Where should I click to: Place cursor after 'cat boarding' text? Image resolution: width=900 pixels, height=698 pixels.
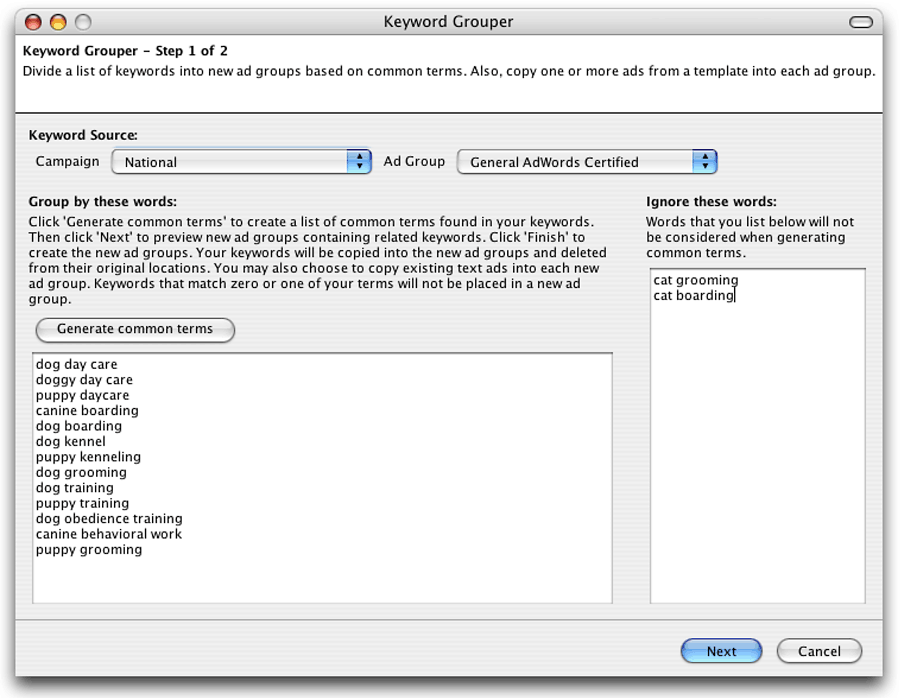[x=736, y=296]
